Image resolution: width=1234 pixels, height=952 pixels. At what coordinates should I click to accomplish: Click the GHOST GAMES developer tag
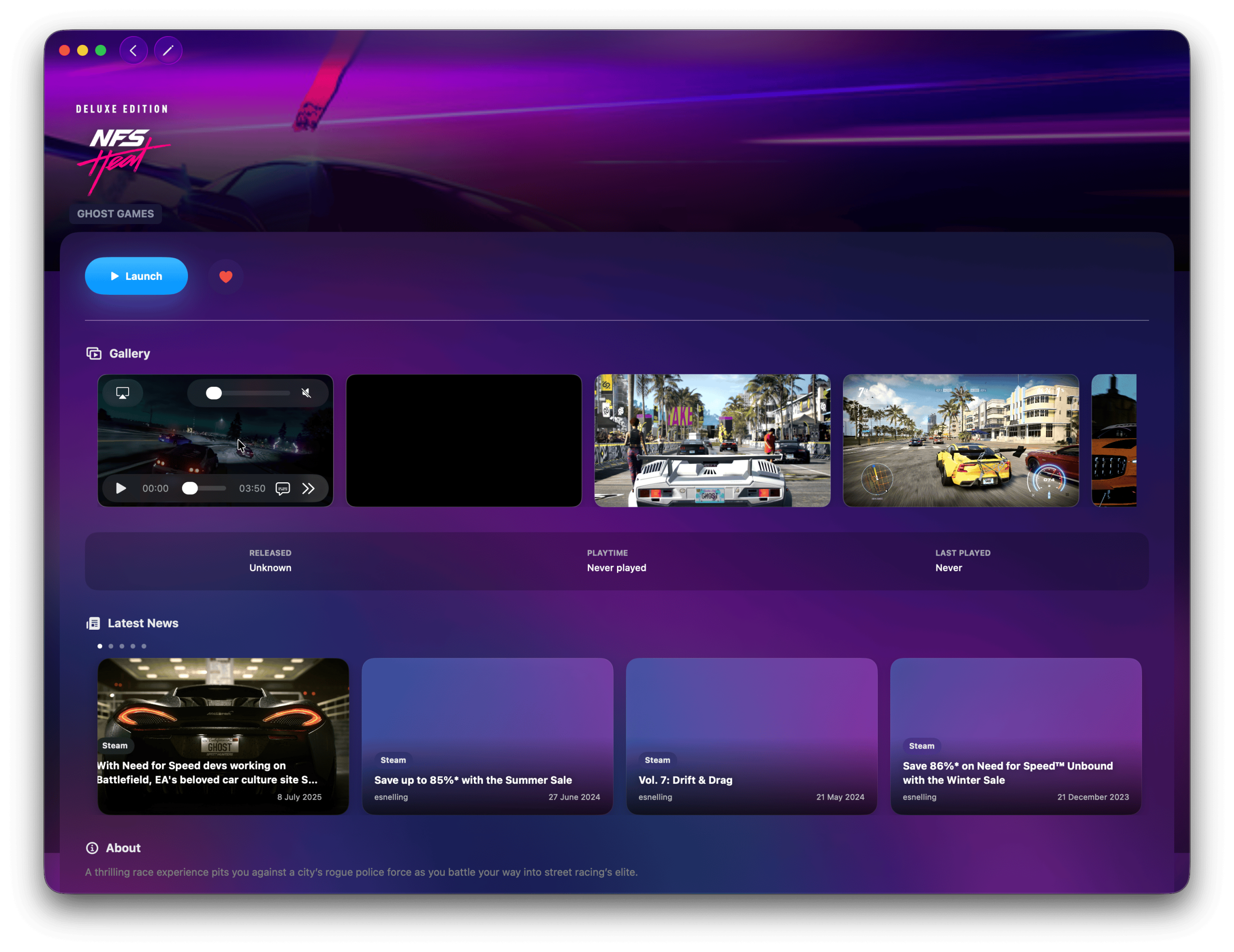tap(115, 214)
